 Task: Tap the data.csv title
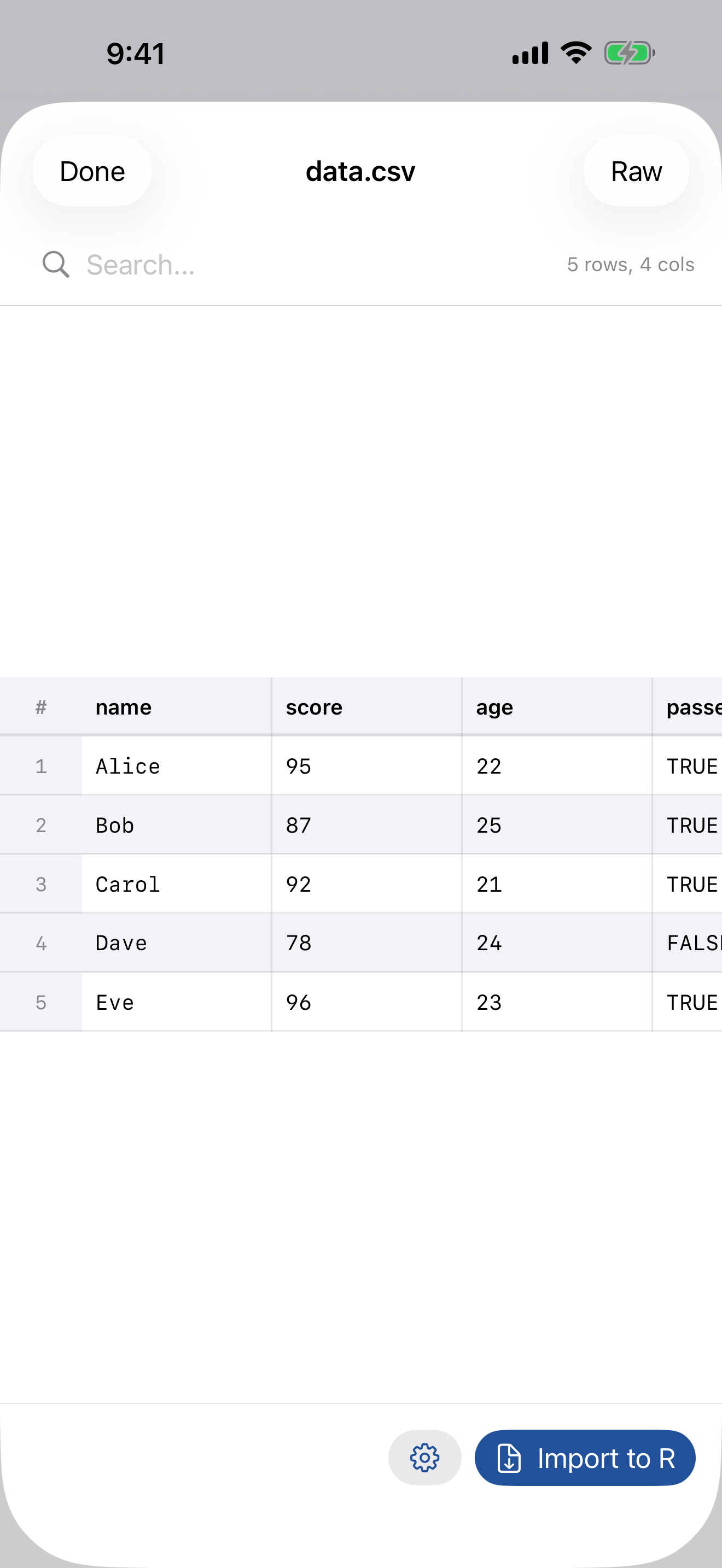click(360, 171)
